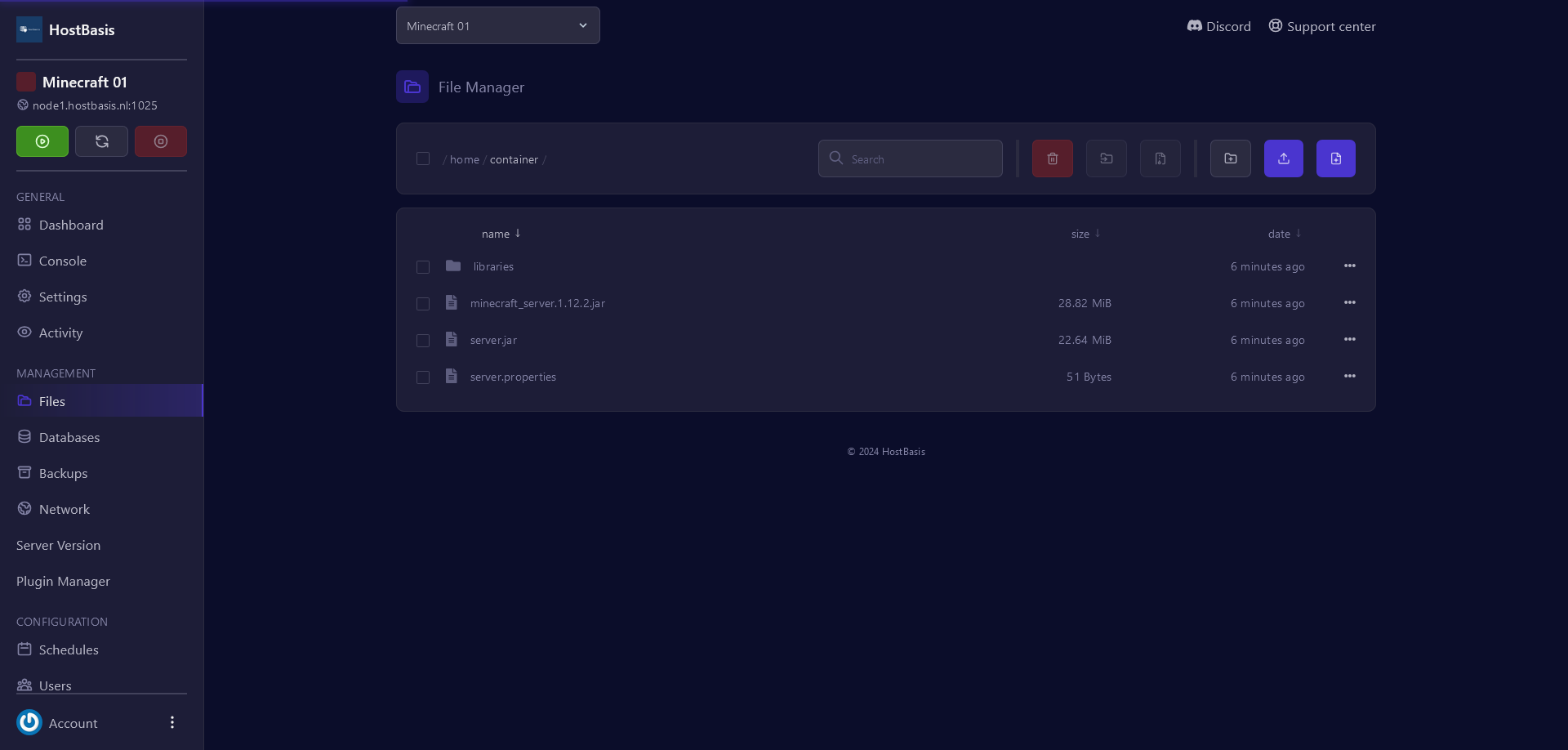Open the three-dot menu for minecraft_server.1.12.2.jar
Viewport: 1568px width, 750px height.
click(1350, 302)
